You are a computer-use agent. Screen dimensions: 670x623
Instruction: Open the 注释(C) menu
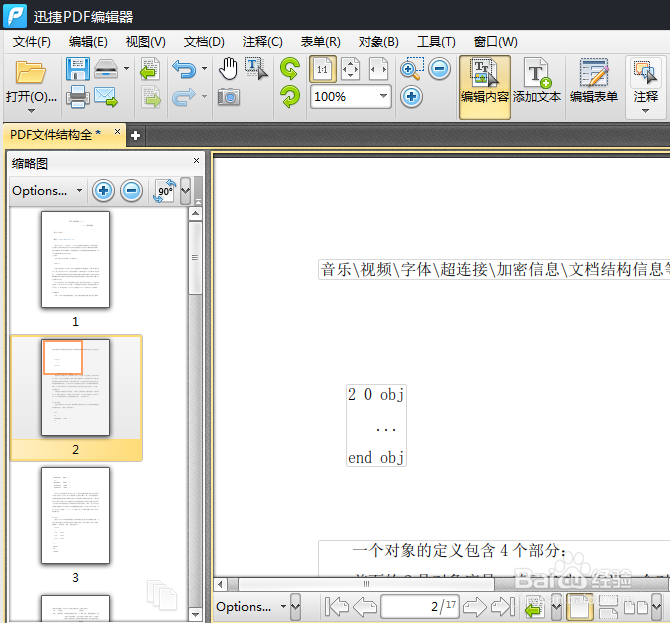262,42
